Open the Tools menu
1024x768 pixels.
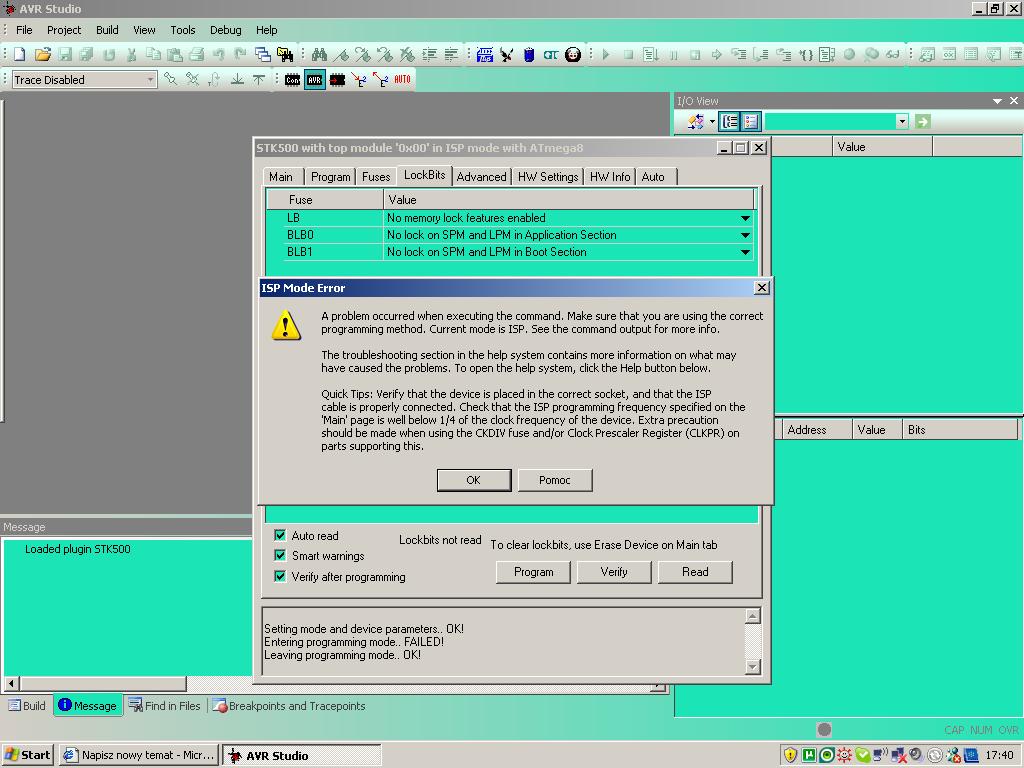(183, 30)
